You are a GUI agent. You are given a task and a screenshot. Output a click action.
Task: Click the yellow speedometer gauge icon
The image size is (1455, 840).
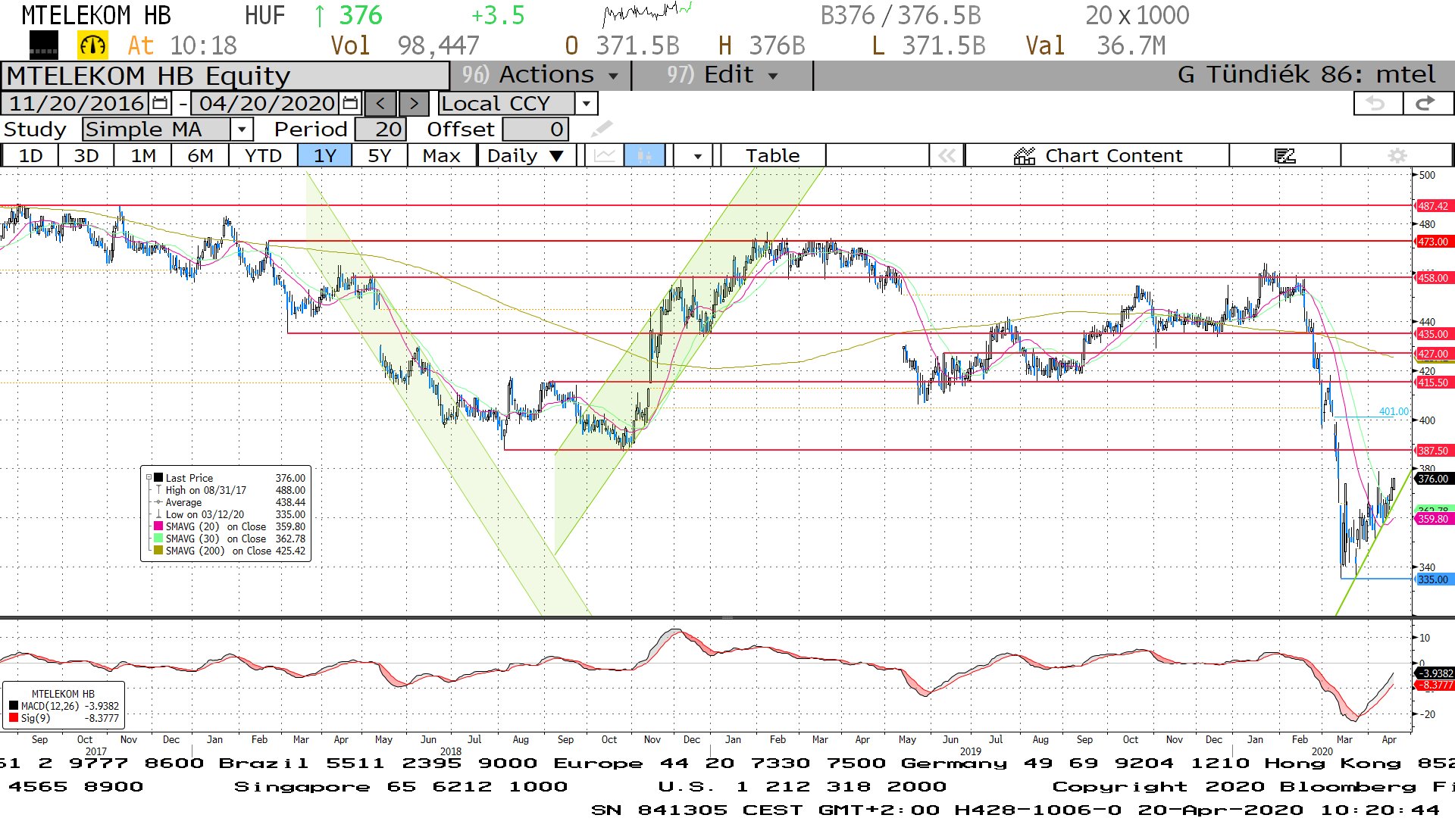click(x=92, y=45)
